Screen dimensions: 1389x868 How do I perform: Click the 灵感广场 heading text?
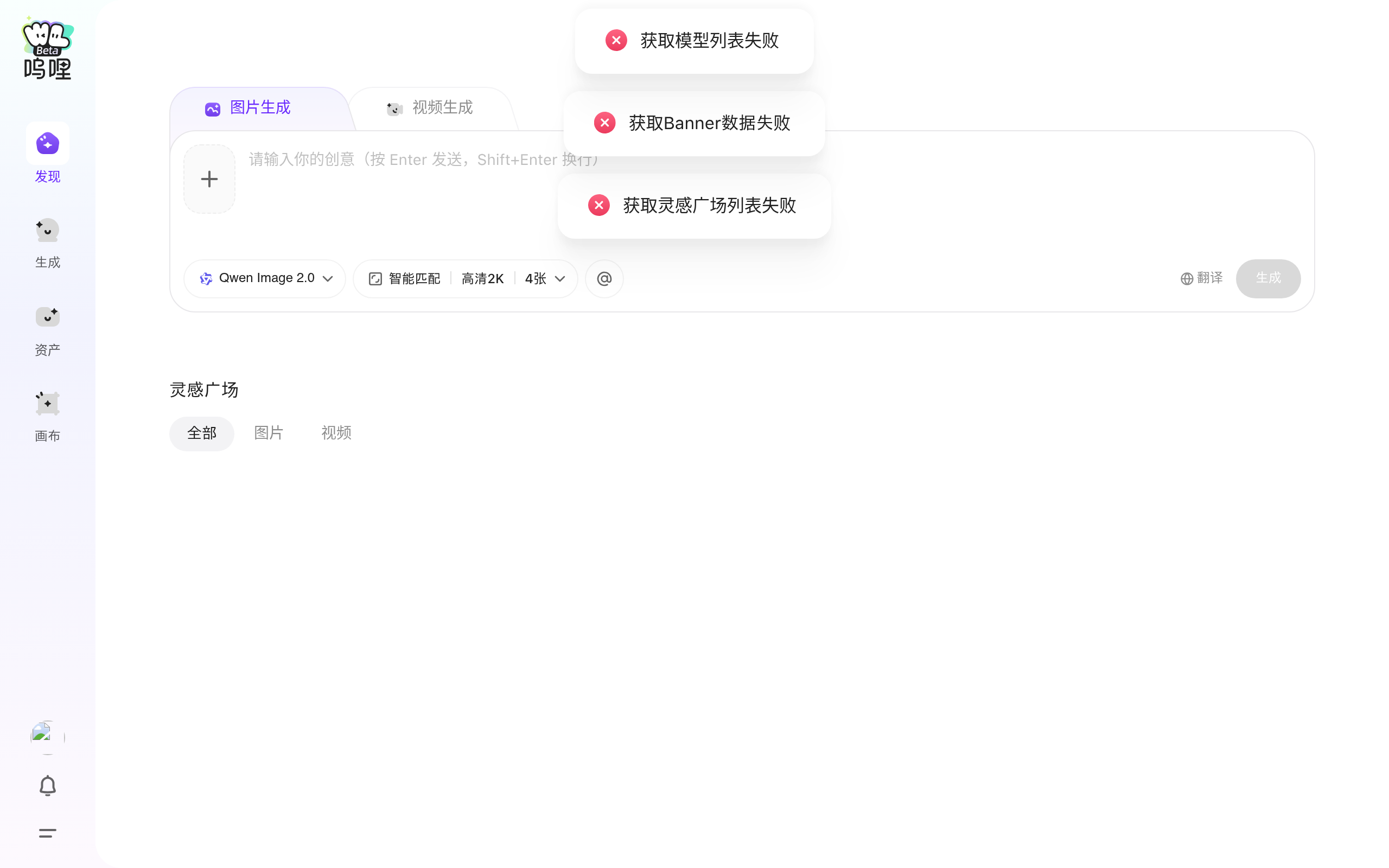tap(204, 390)
